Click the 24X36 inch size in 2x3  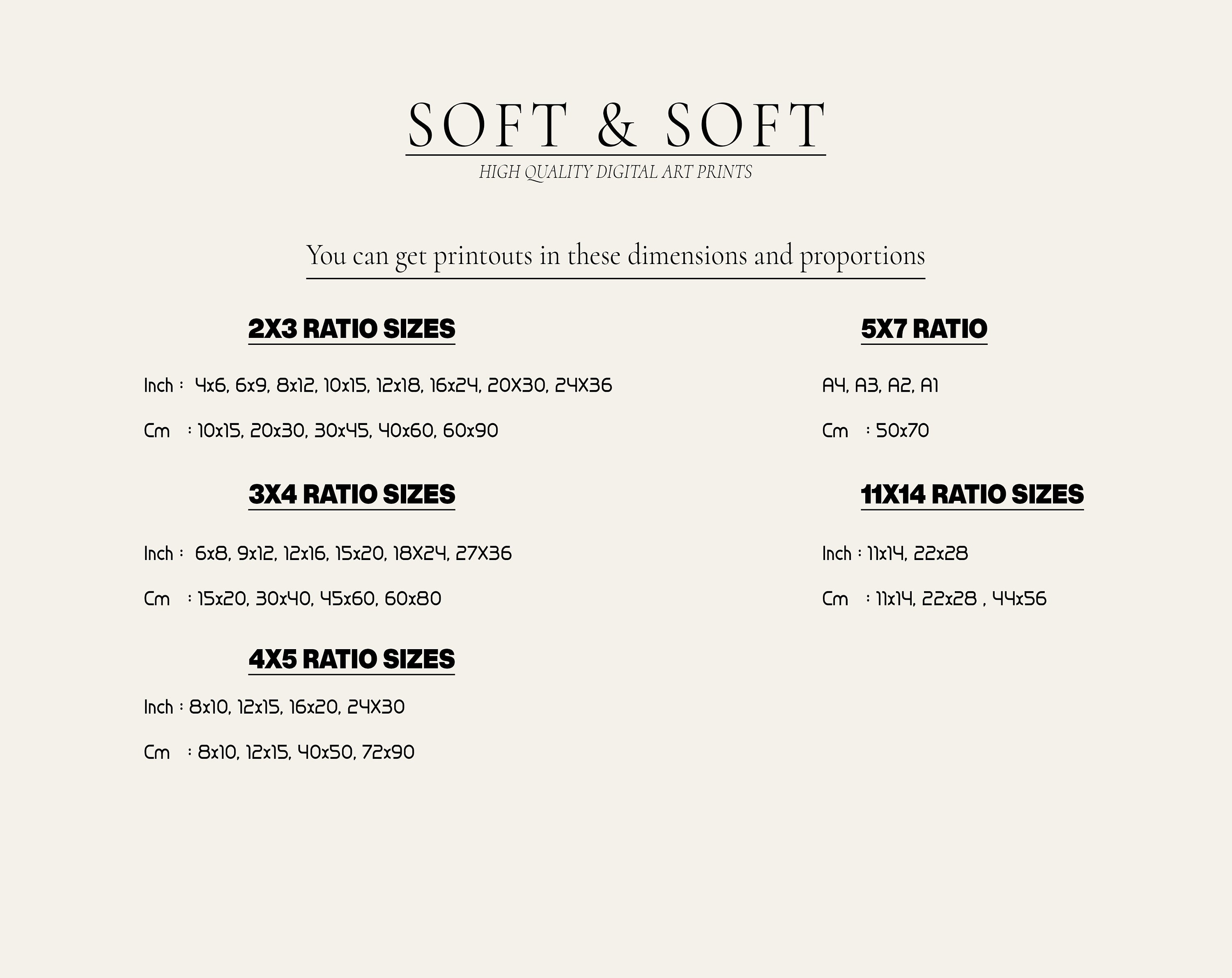(x=584, y=386)
